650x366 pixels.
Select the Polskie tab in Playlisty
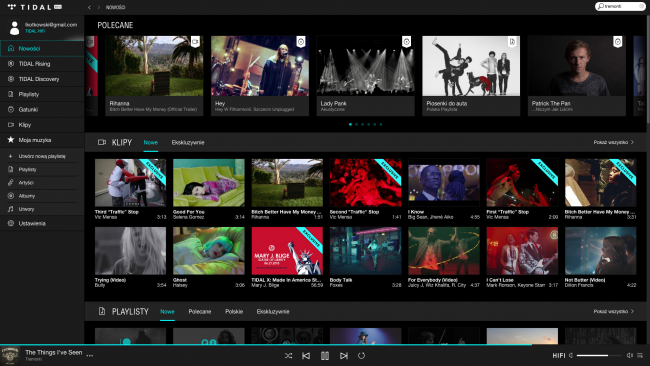click(x=234, y=311)
